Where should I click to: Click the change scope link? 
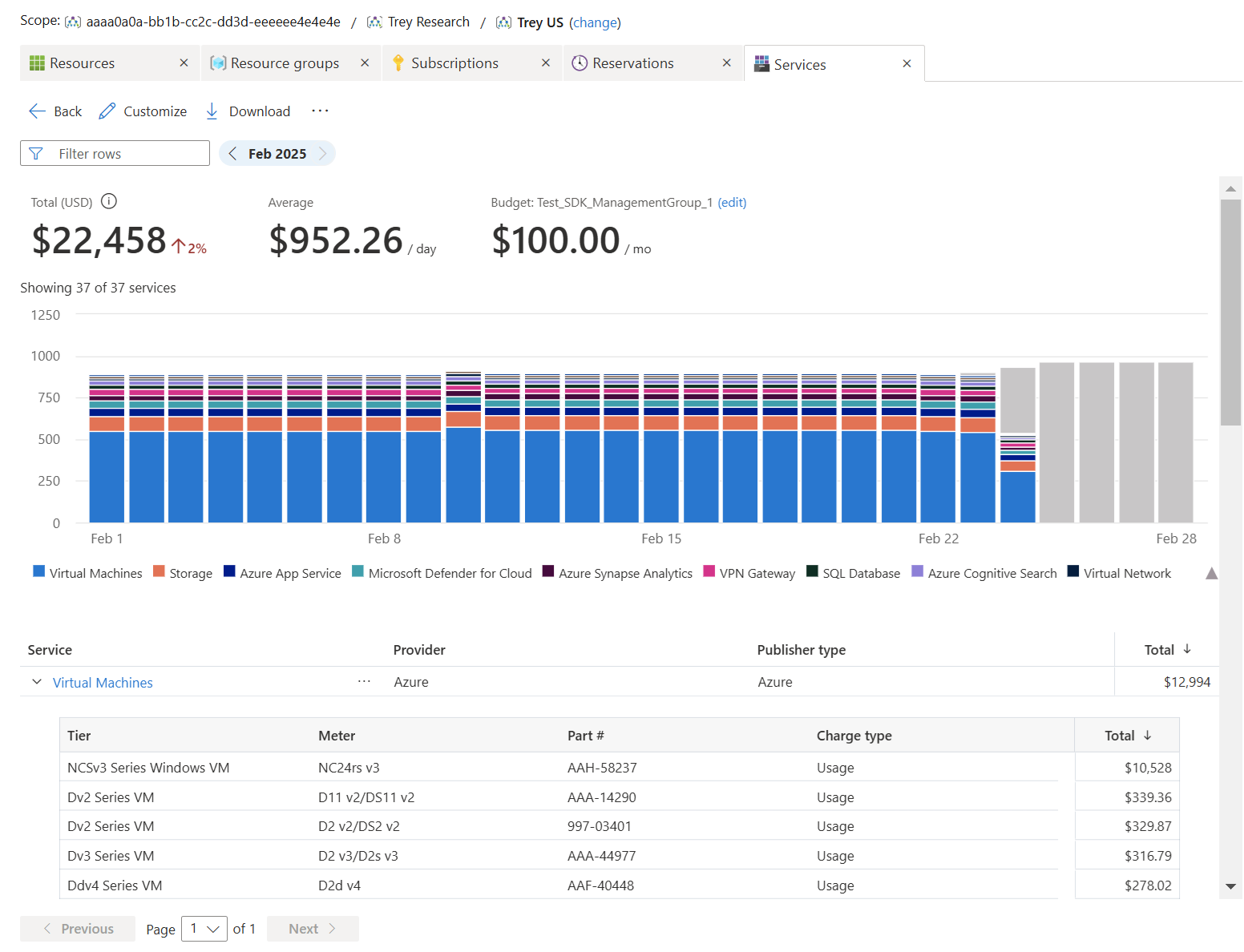[x=595, y=22]
